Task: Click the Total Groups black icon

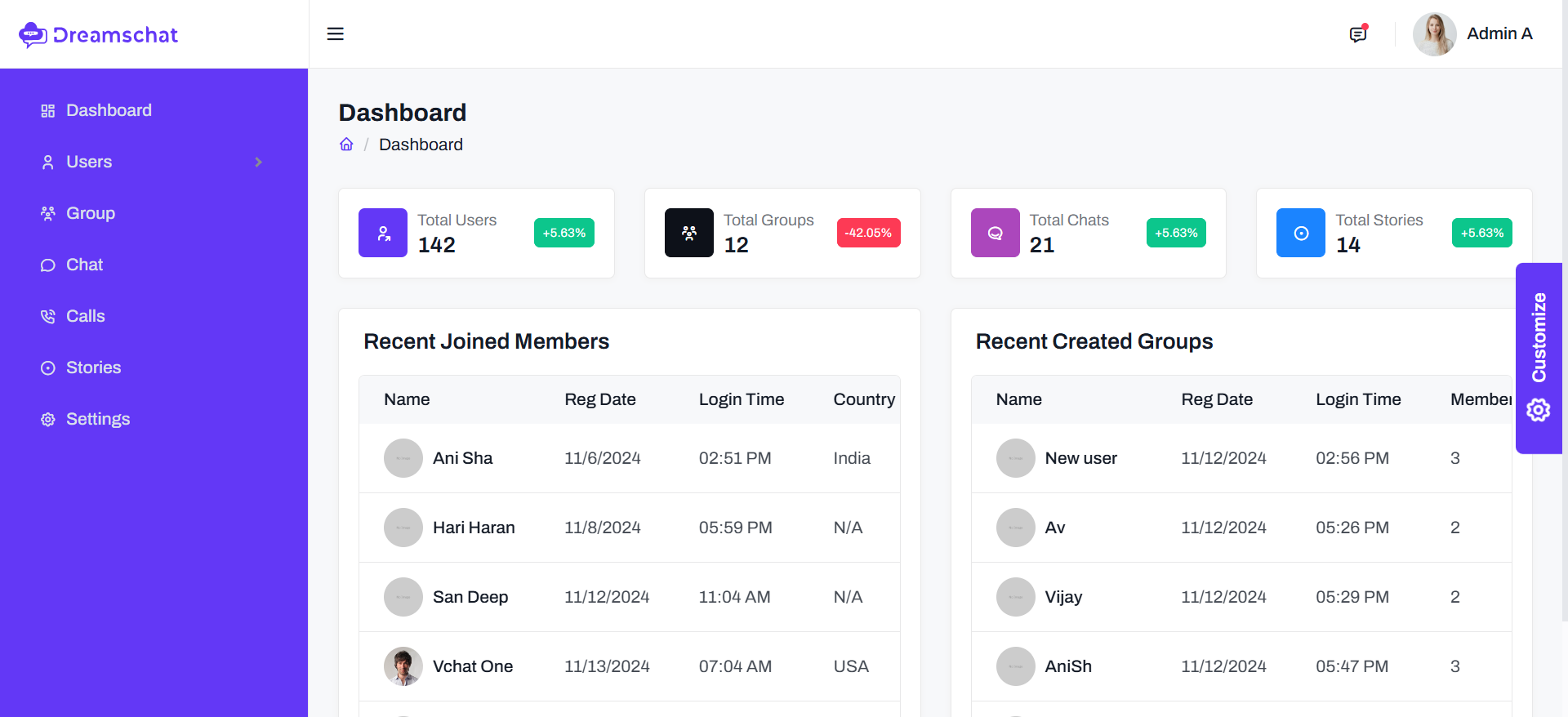Action: (x=689, y=233)
